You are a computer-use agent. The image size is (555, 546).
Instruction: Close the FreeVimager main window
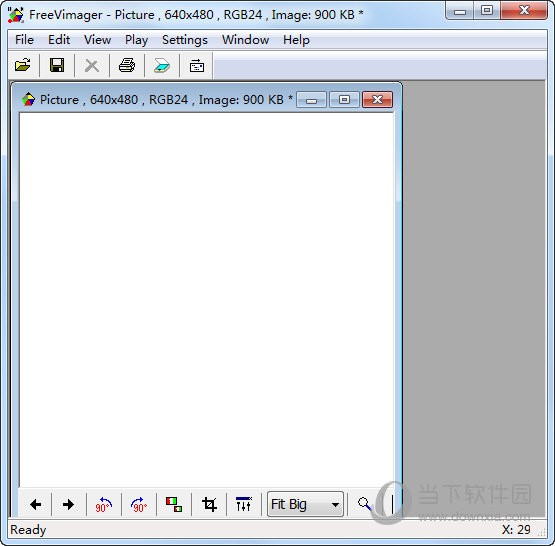coord(524,11)
